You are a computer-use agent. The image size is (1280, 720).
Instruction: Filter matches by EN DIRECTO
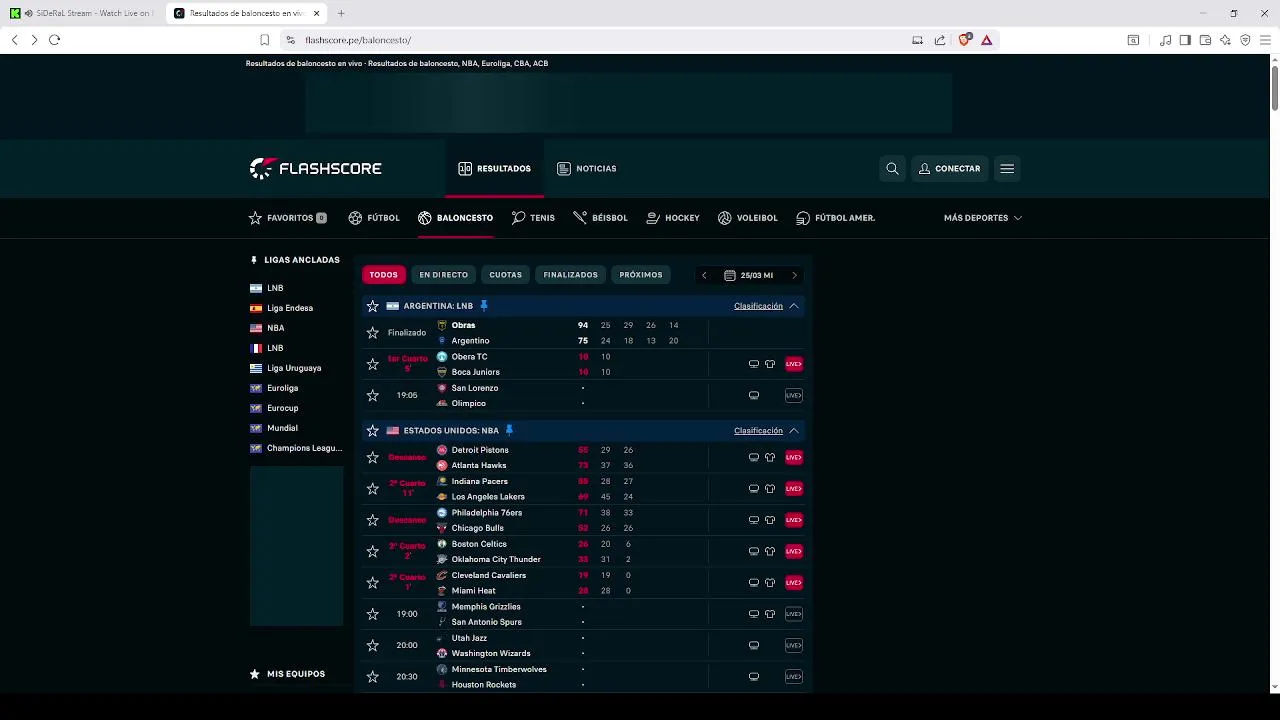tap(443, 275)
